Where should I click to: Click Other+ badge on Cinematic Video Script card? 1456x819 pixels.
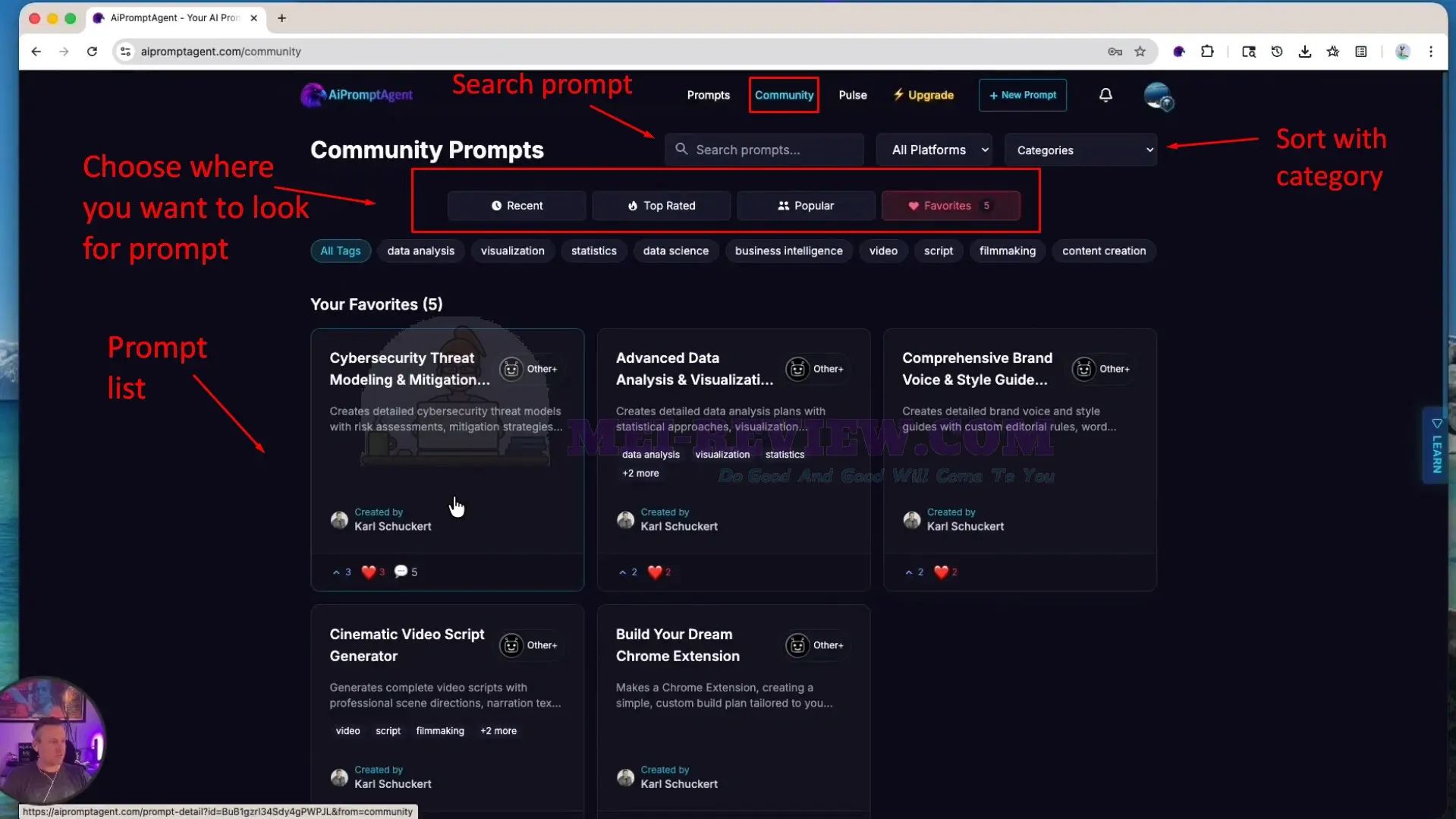pos(530,645)
